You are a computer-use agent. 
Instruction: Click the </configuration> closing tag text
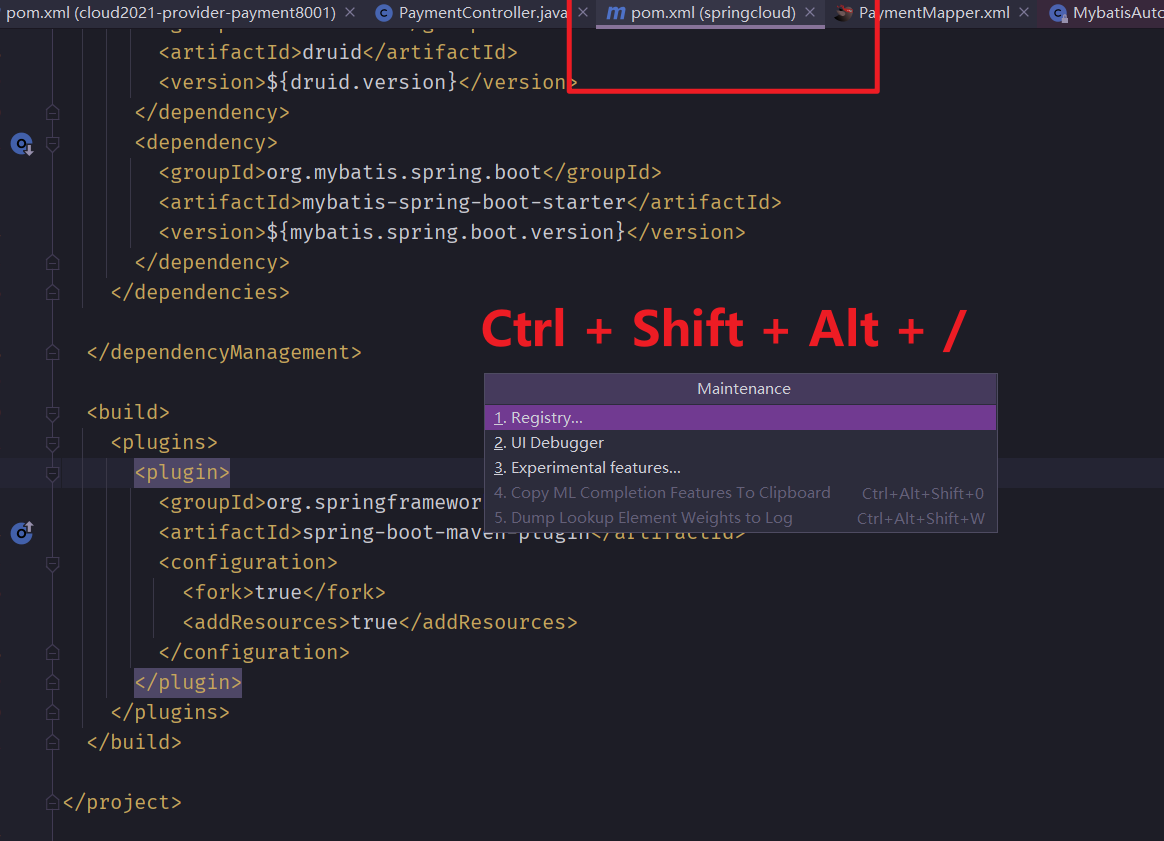pyautogui.click(x=254, y=652)
